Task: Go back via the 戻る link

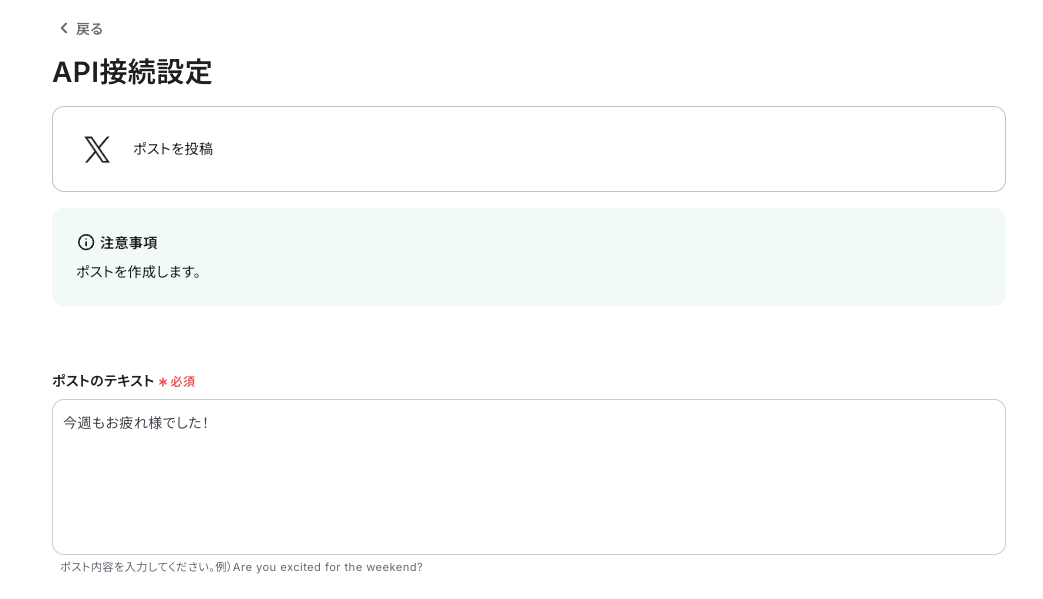Action: [89, 29]
